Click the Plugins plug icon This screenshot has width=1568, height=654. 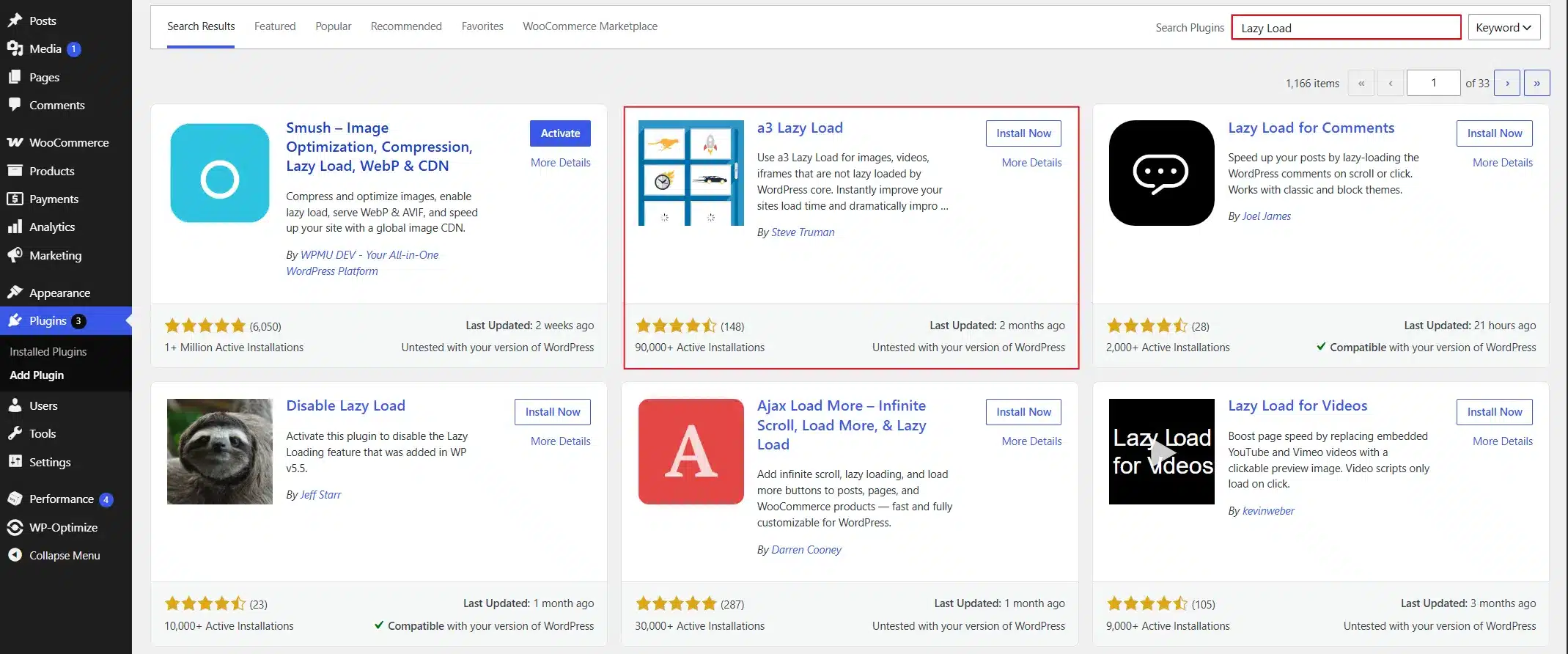coord(15,320)
